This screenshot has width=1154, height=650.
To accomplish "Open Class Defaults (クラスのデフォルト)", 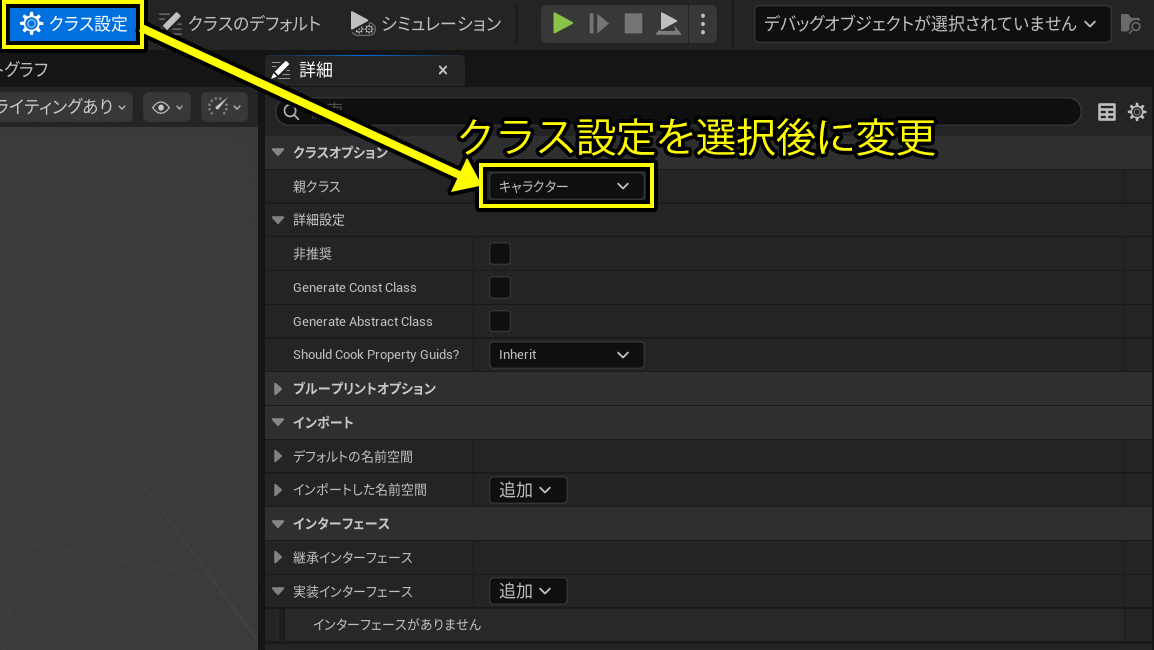I will (x=241, y=24).
